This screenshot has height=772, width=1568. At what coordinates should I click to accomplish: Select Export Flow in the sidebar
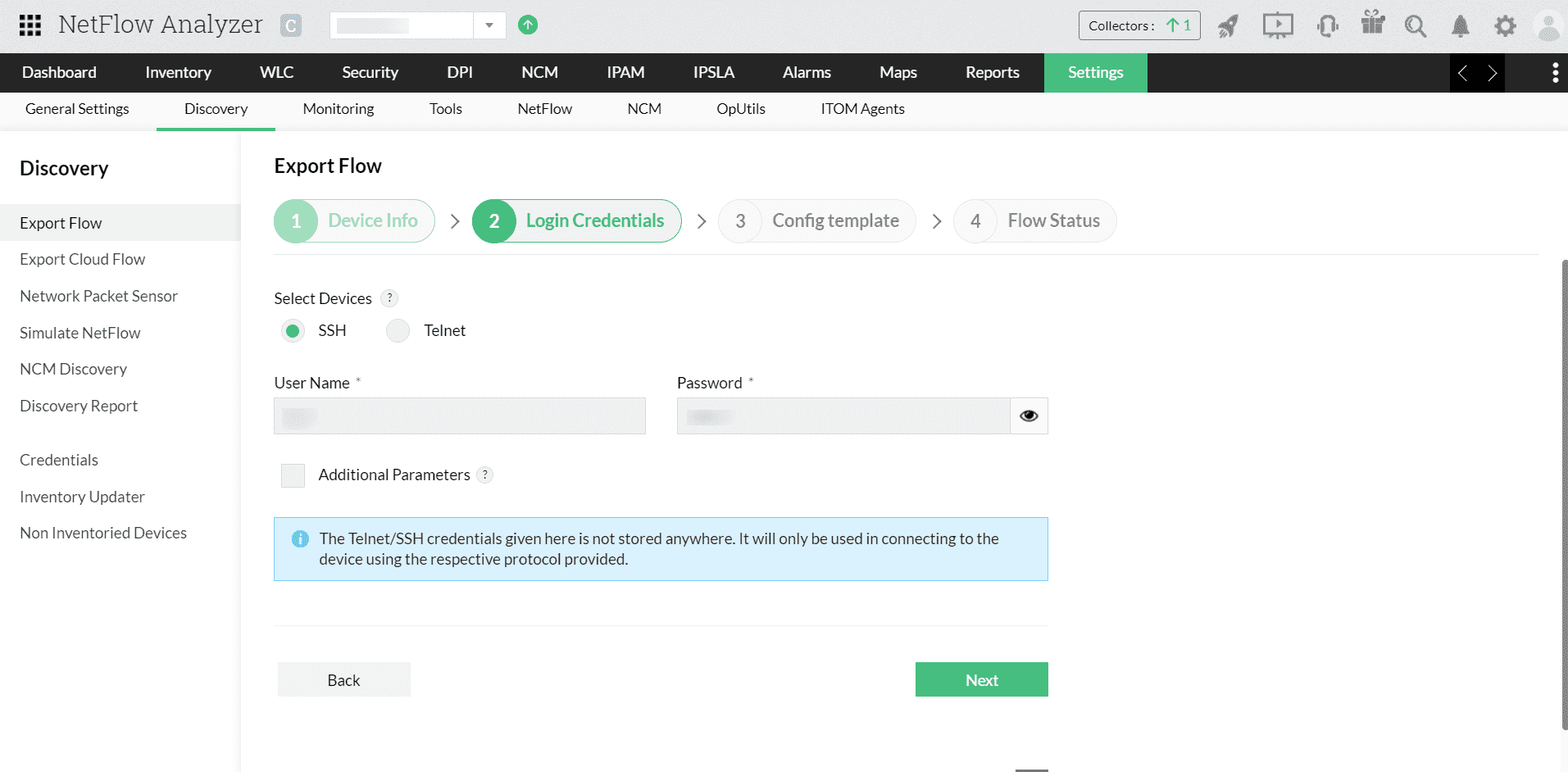pos(120,223)
